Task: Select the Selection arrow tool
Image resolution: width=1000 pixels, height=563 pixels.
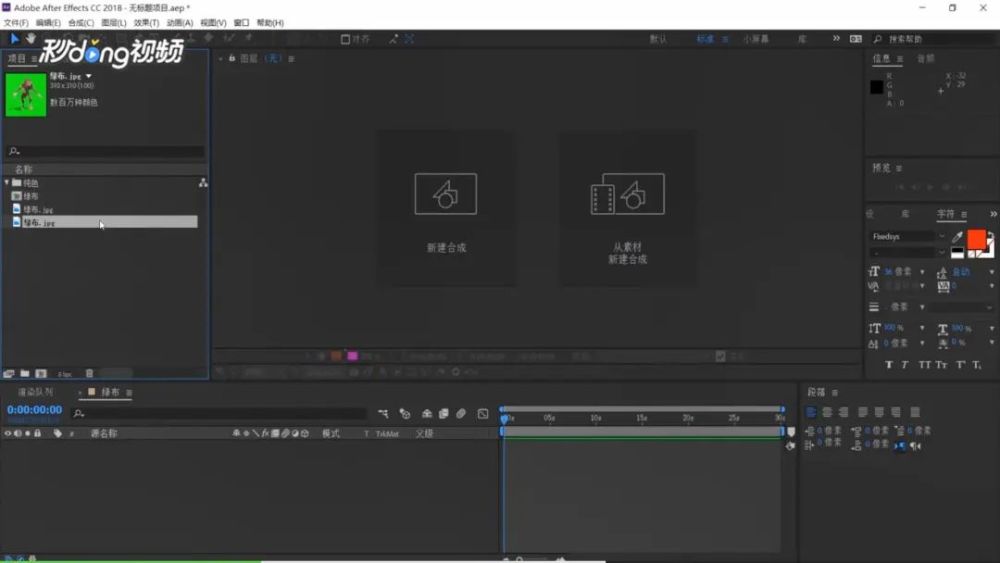Action: tap(15, 39)
